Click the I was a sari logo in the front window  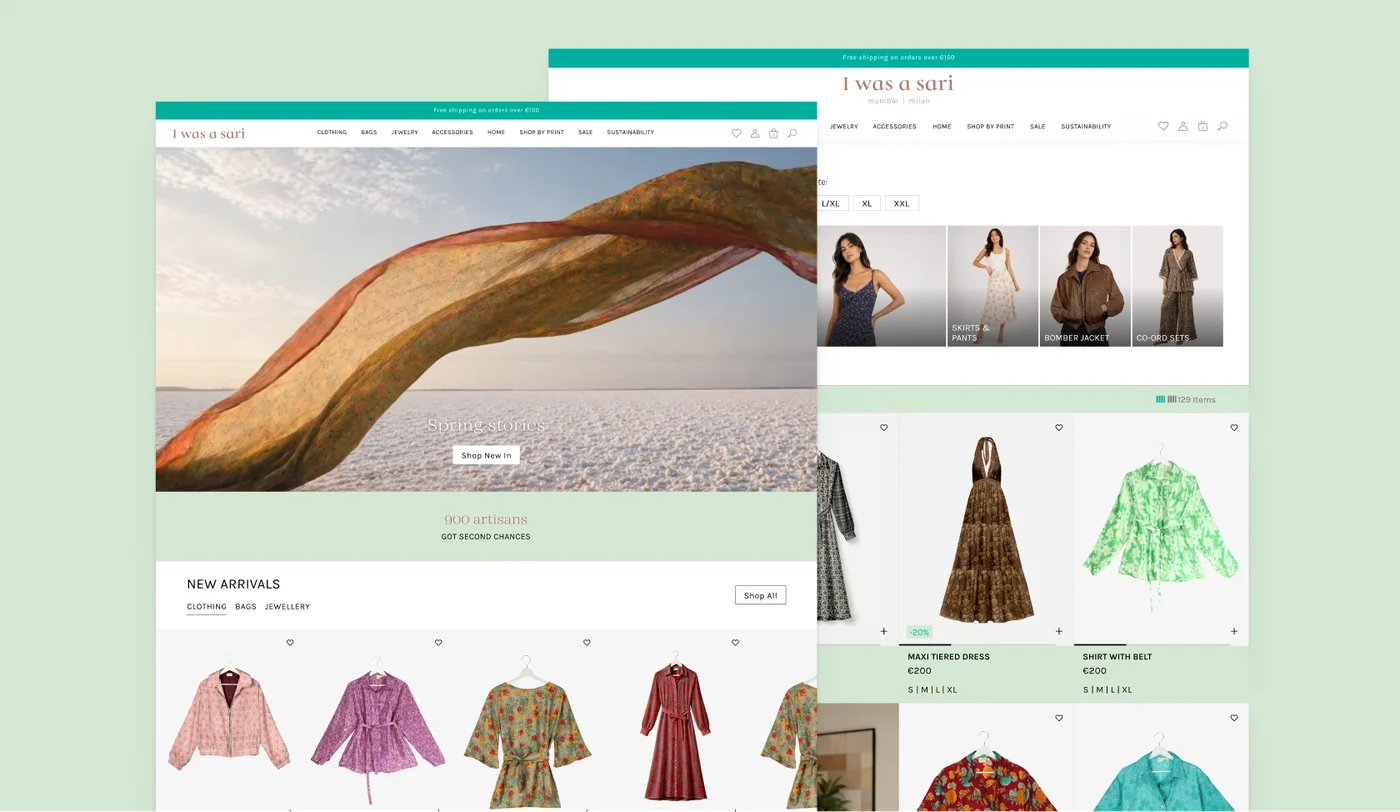click(x=209, y=133)
